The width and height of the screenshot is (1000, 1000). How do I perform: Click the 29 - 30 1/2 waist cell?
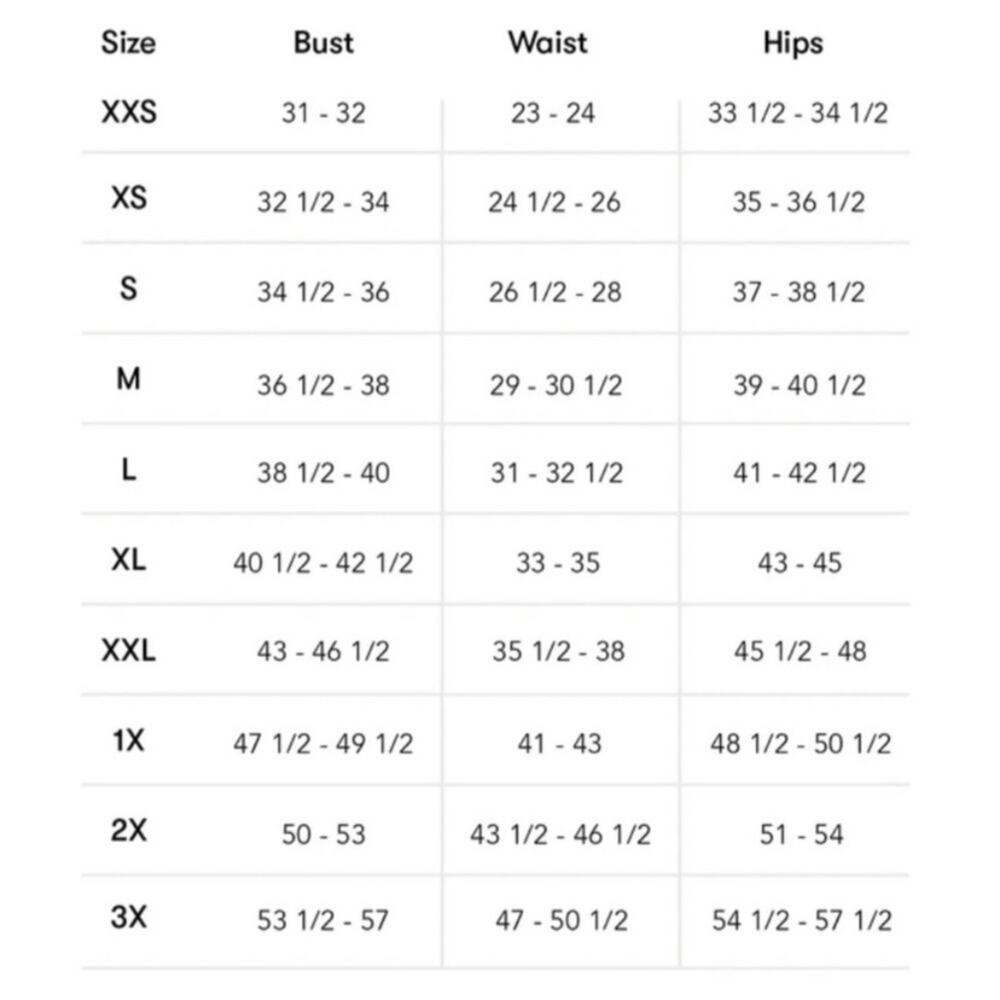555,385
